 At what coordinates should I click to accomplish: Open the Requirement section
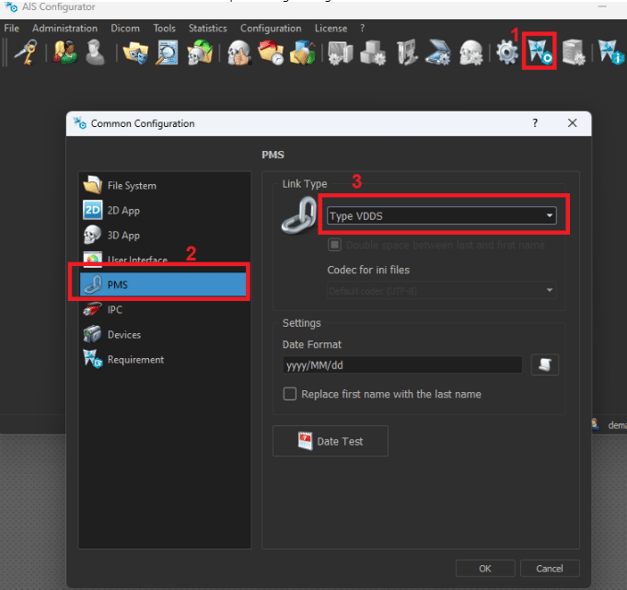[135, 360]
